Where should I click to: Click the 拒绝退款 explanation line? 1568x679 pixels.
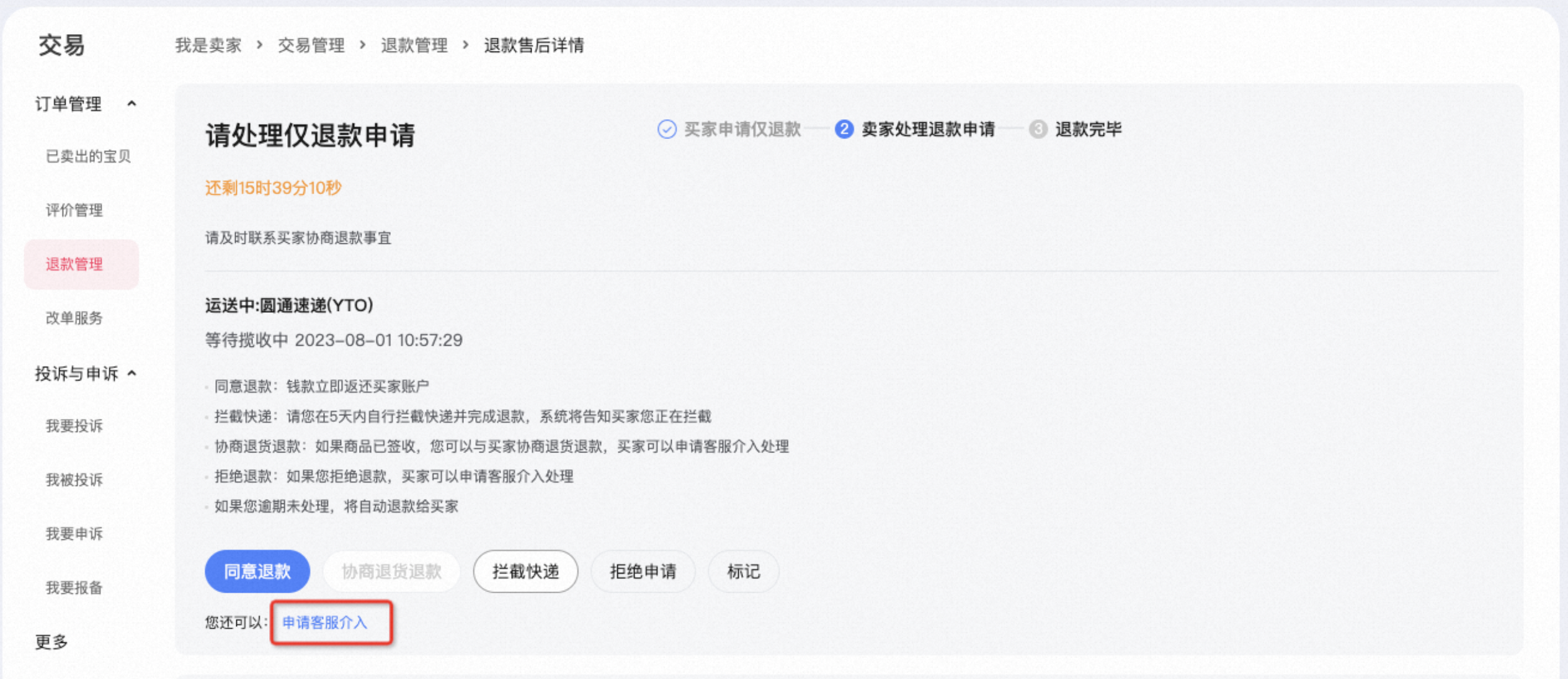[x=394, y=476]
